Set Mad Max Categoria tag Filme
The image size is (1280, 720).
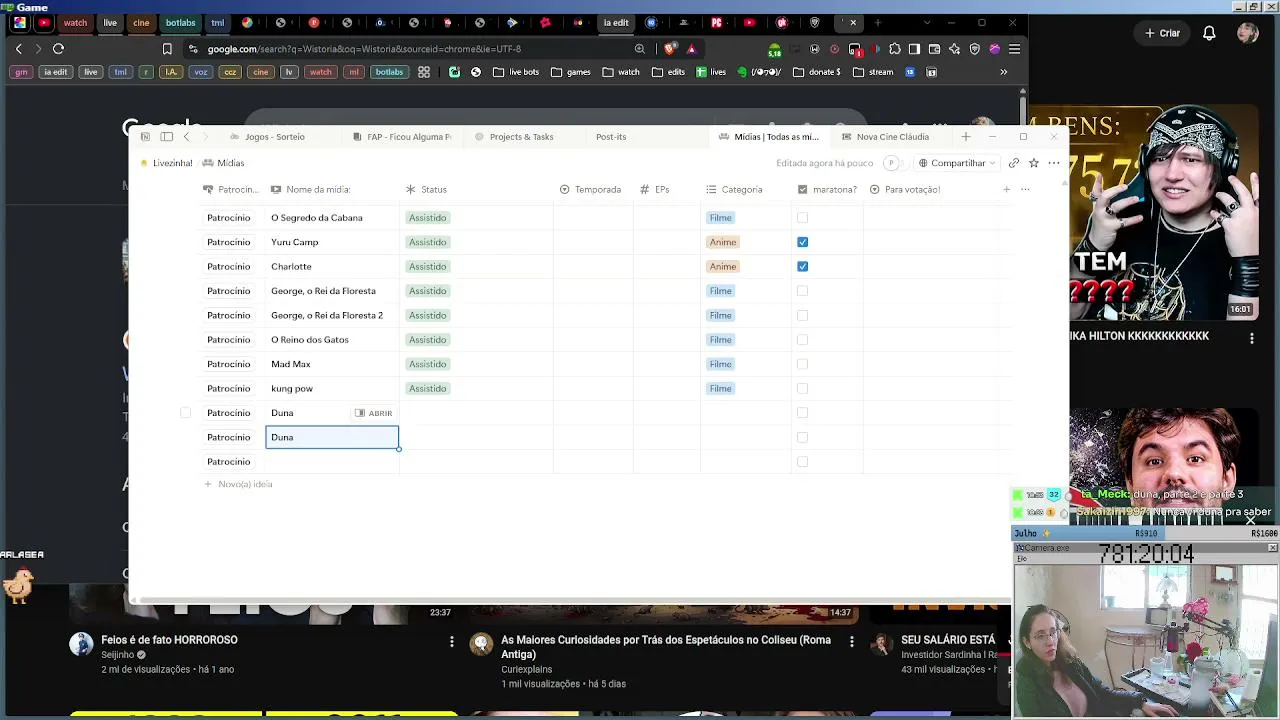click(x=720, y=364)
